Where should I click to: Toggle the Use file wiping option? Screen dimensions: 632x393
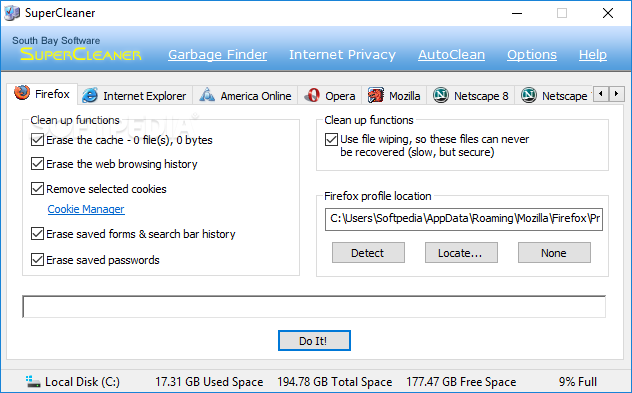point(331,139)
